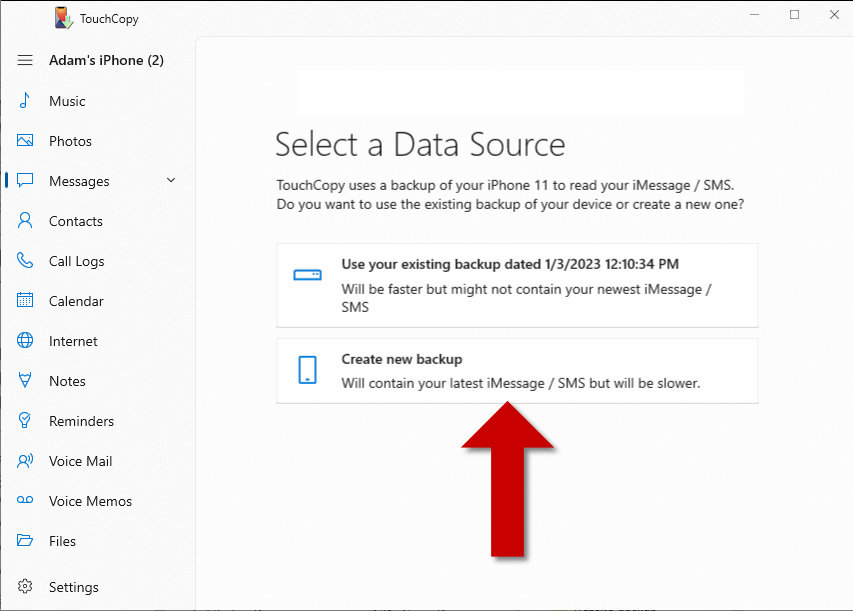The image size is (853, 611).
Task: Minimize the TouchCopy window
Action: tap(755, 15)
